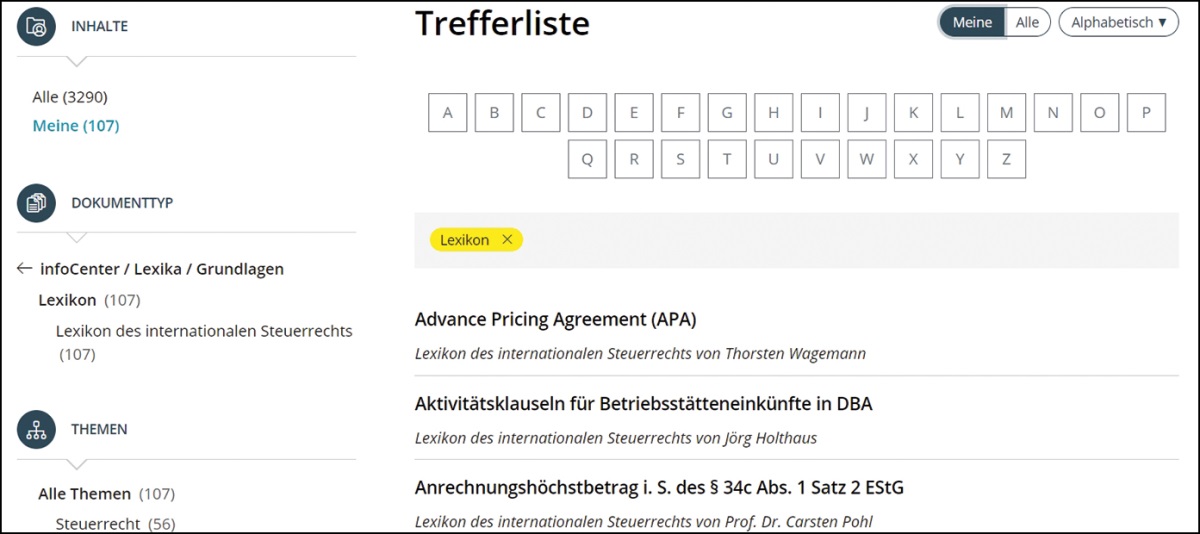
Task: Filter results by letter A
Action: (x=447, y=113)
